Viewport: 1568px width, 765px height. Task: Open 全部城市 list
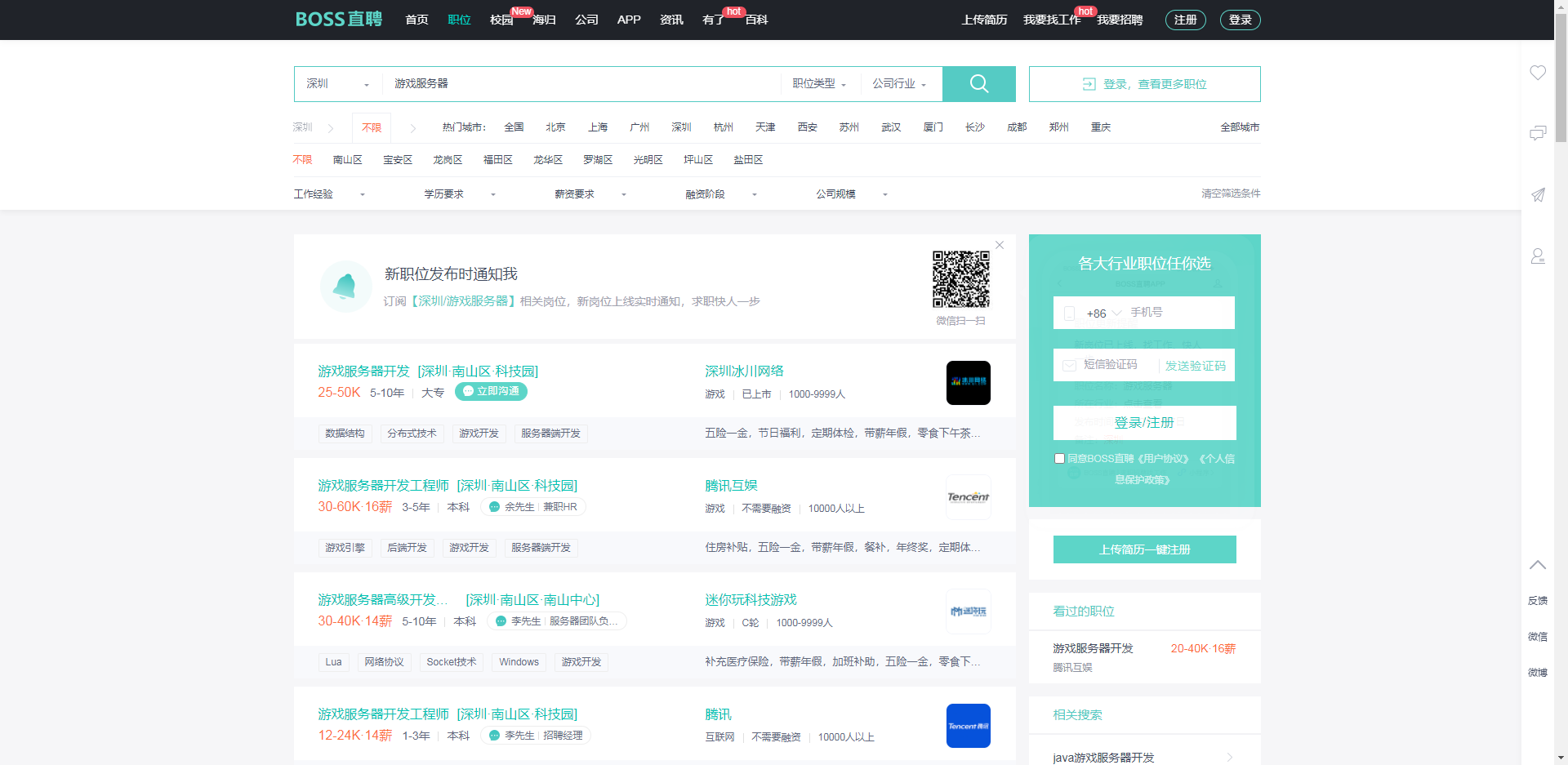(1240, 127)
